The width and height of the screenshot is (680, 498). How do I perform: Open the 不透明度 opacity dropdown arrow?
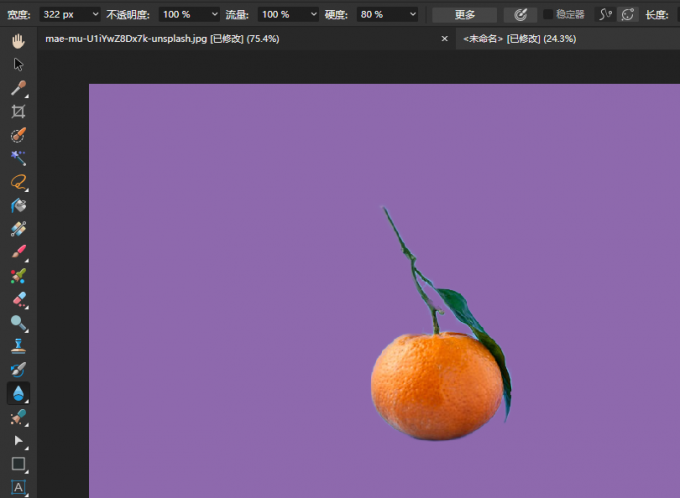214,14
